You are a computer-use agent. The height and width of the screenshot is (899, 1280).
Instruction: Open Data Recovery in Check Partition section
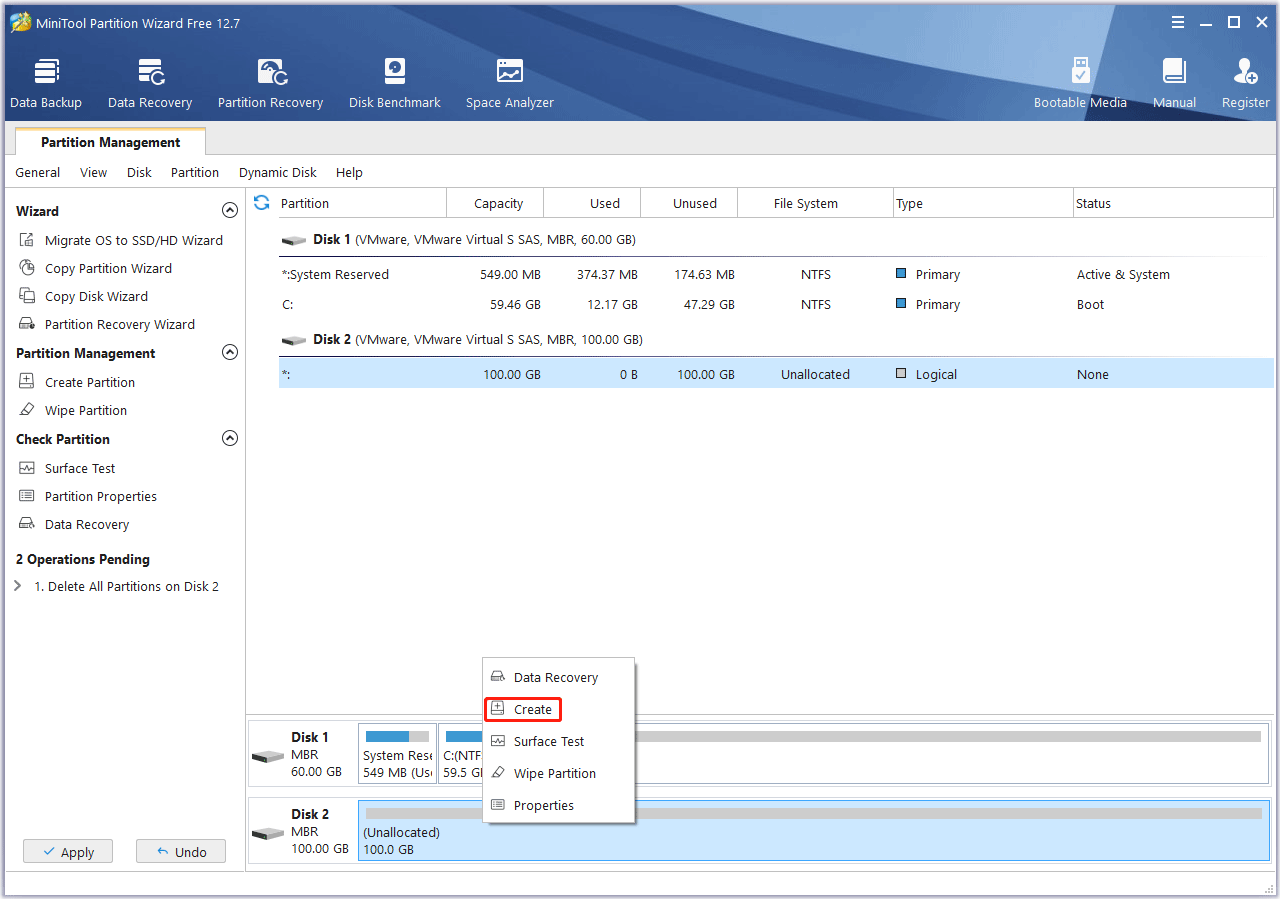click(74, 524)
